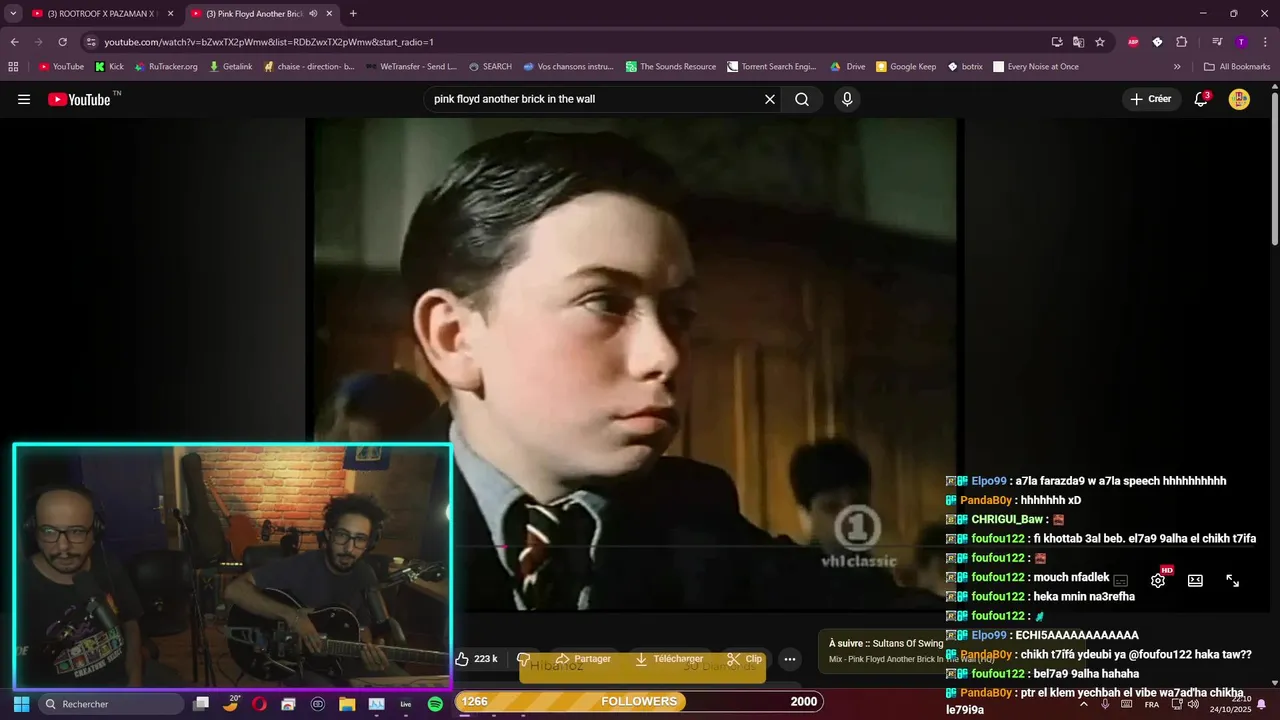Screen dimensions: 1280x720
Task: Open a new browser tab
Action: tap(353, 14)
